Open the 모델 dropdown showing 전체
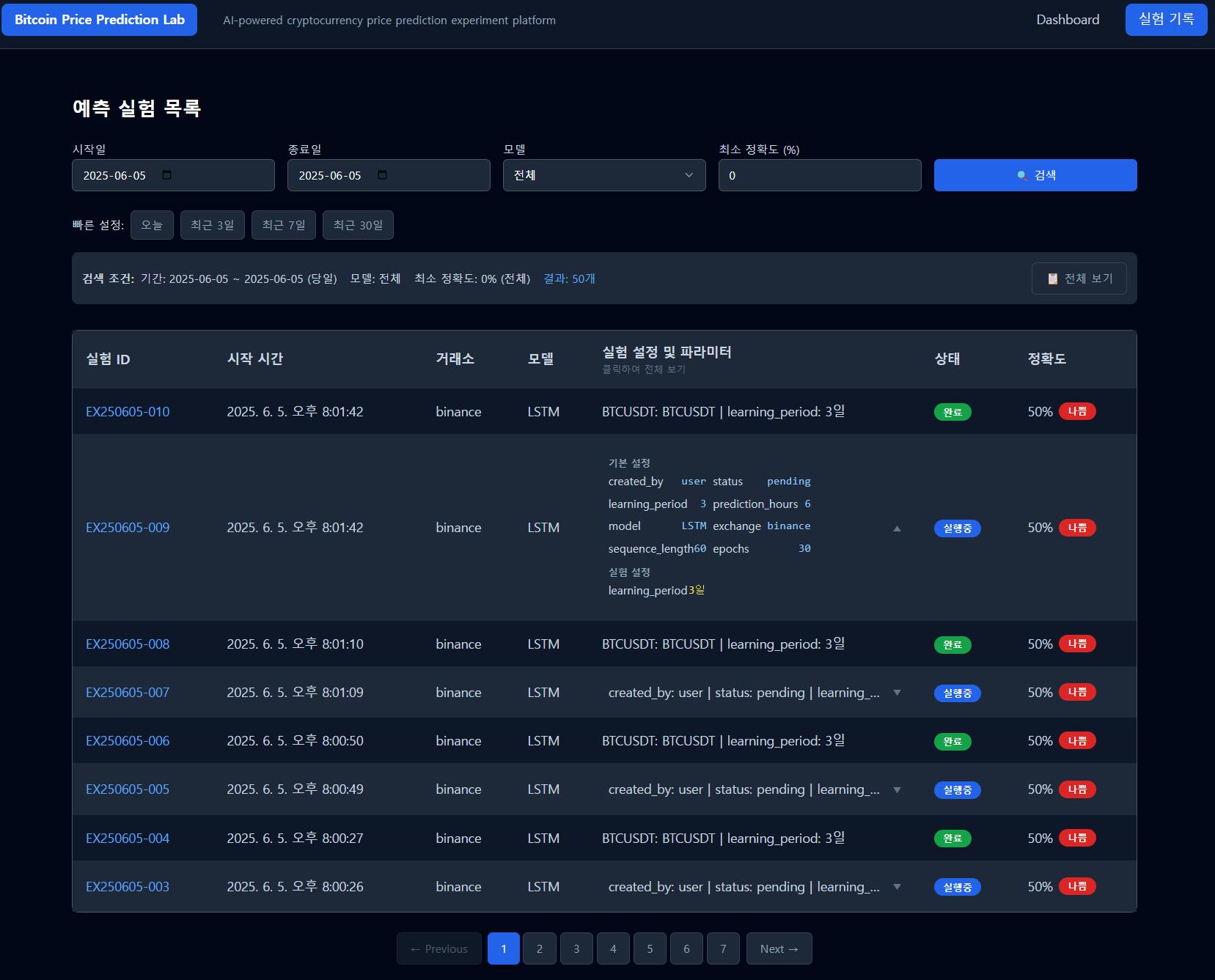1215x980 pixels. pos(603,175)
